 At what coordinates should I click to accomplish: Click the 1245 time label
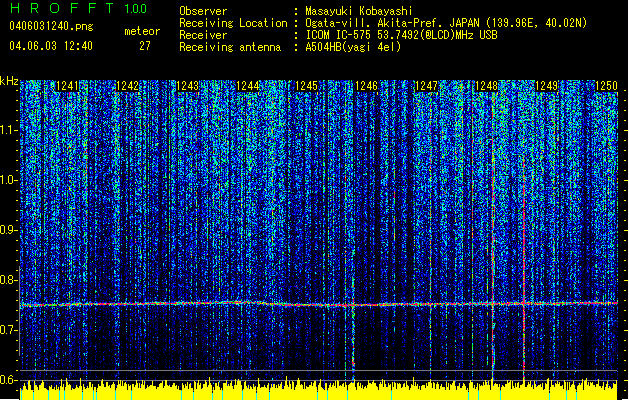coord(307,87)
